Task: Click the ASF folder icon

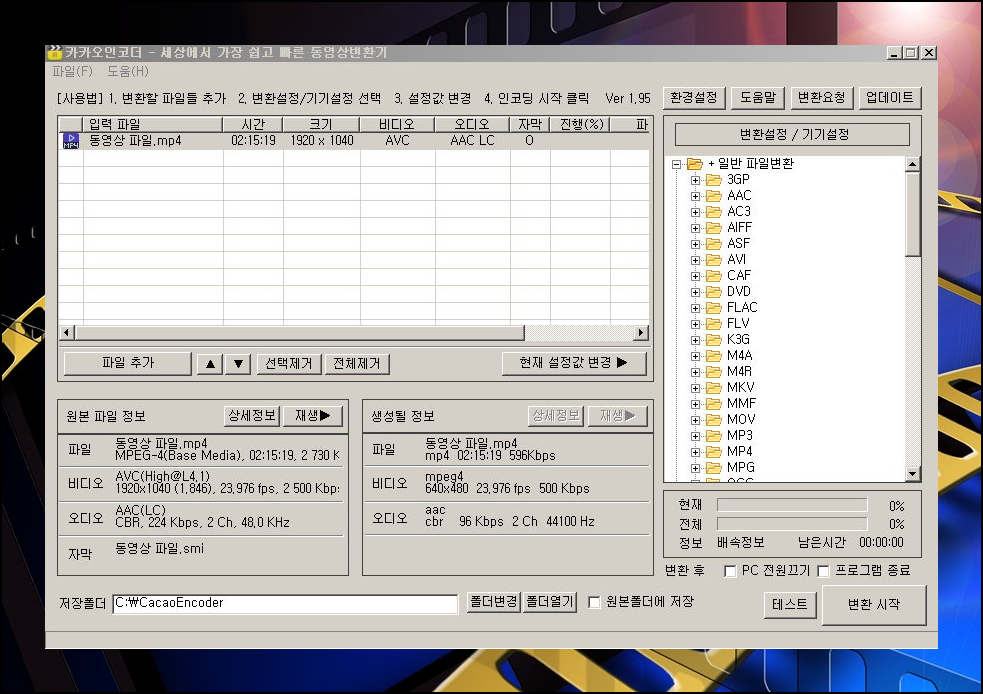Action: [x=713, y=244]
